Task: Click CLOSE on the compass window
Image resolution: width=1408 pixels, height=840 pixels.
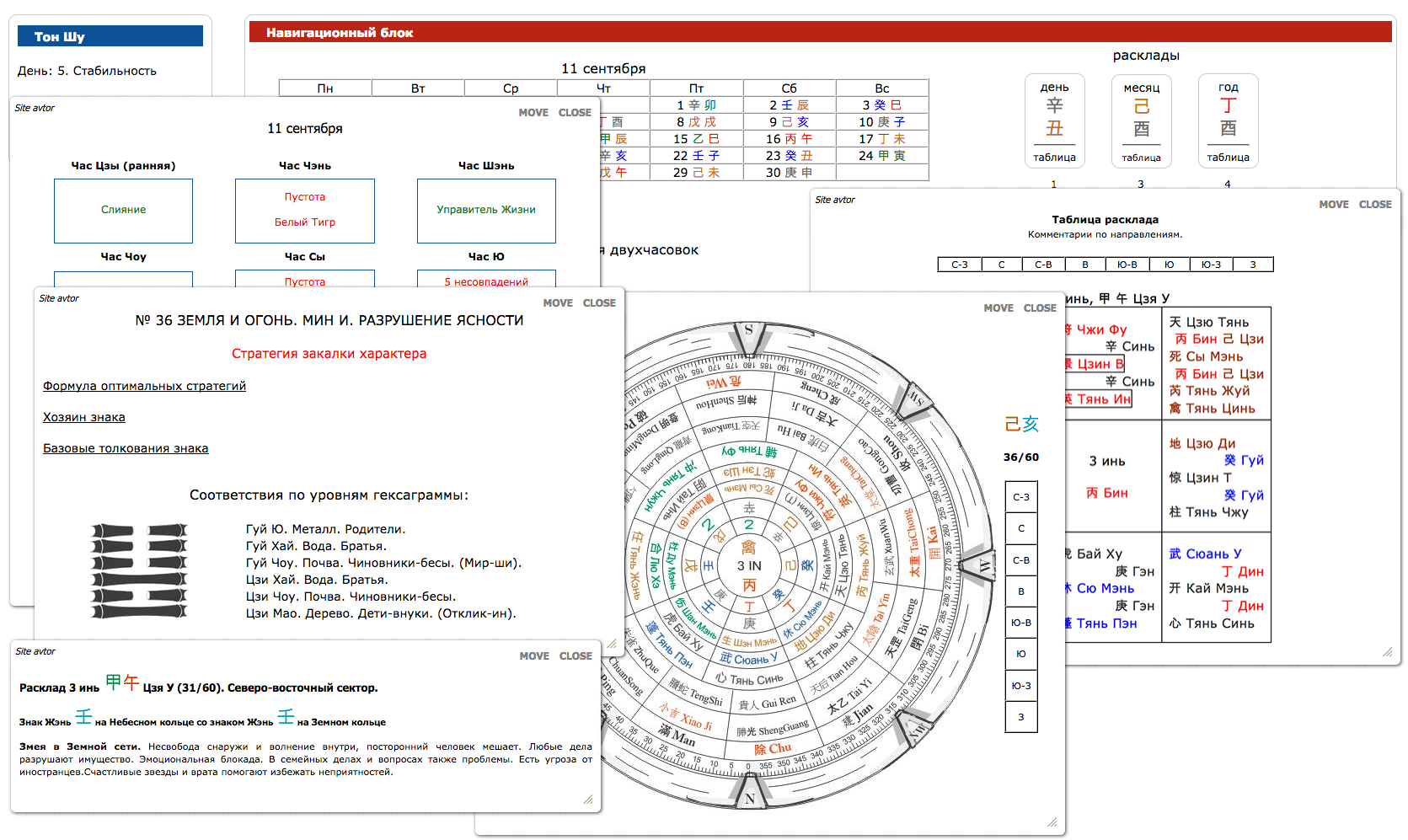Action: coord(1040,308)
